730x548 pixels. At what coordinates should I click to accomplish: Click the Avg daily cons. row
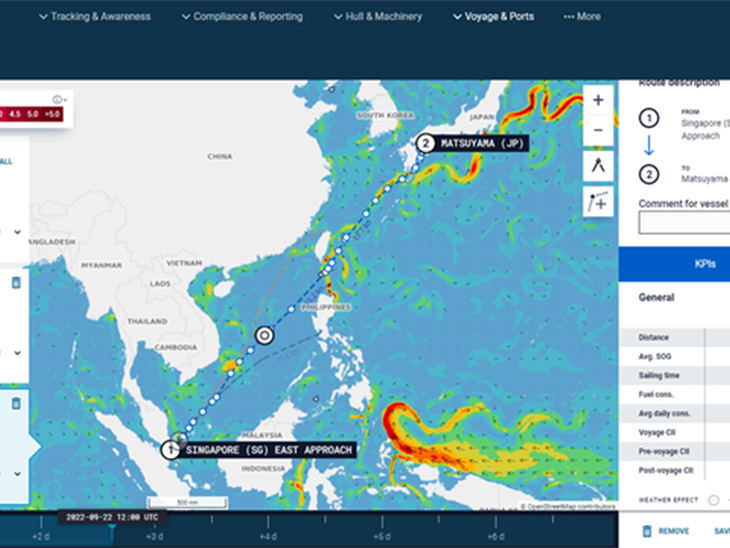pyautogui.click(x=675, y=413)
